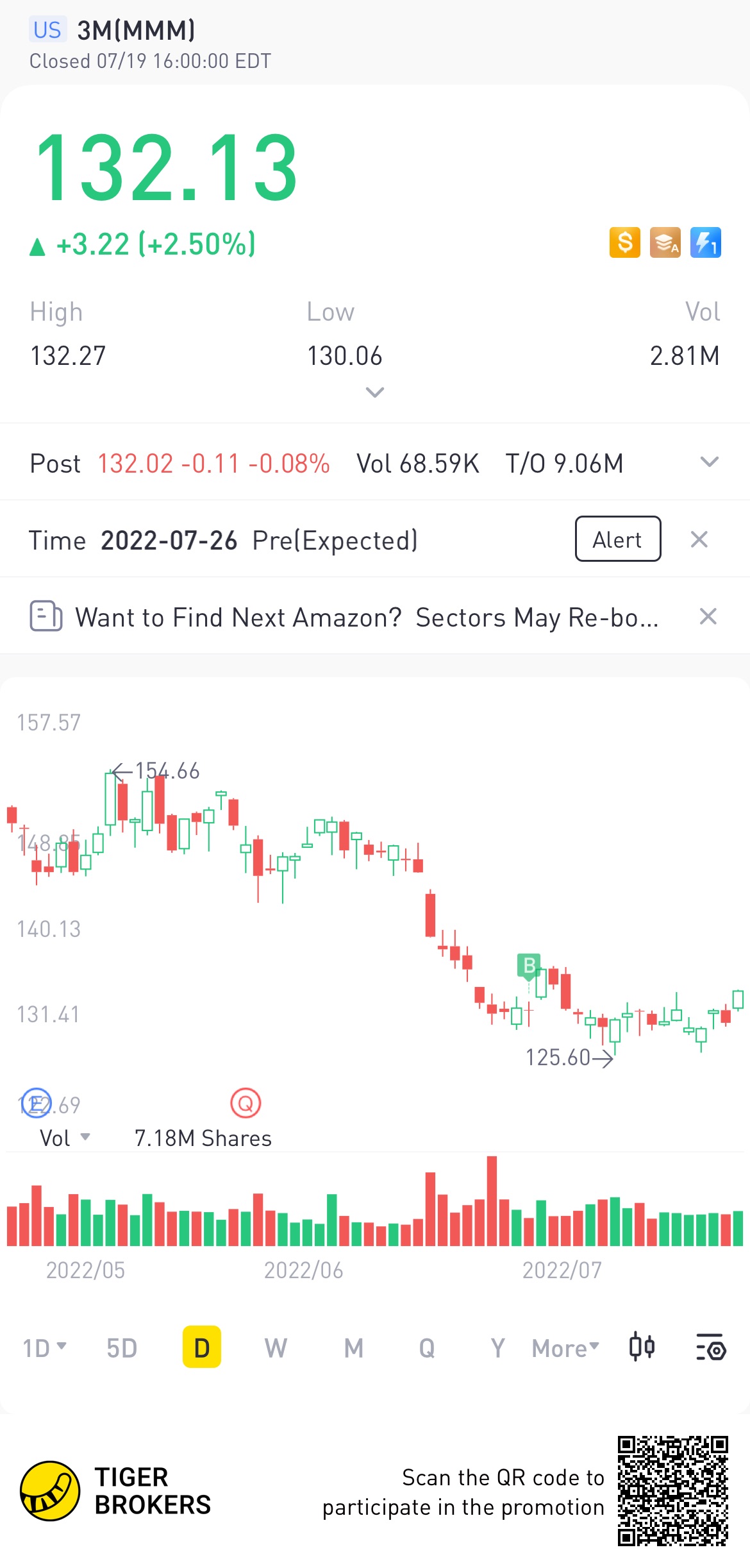The image size is (750, 1568).
Task: Open the candlestick chart type icon
Action: point(642,1347)
